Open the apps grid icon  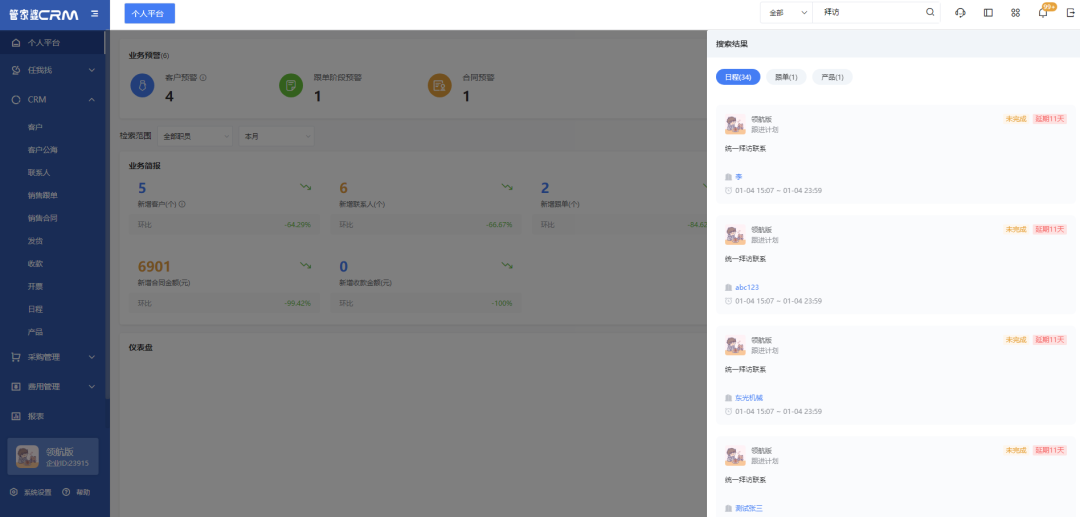[x=1015, y=12]
